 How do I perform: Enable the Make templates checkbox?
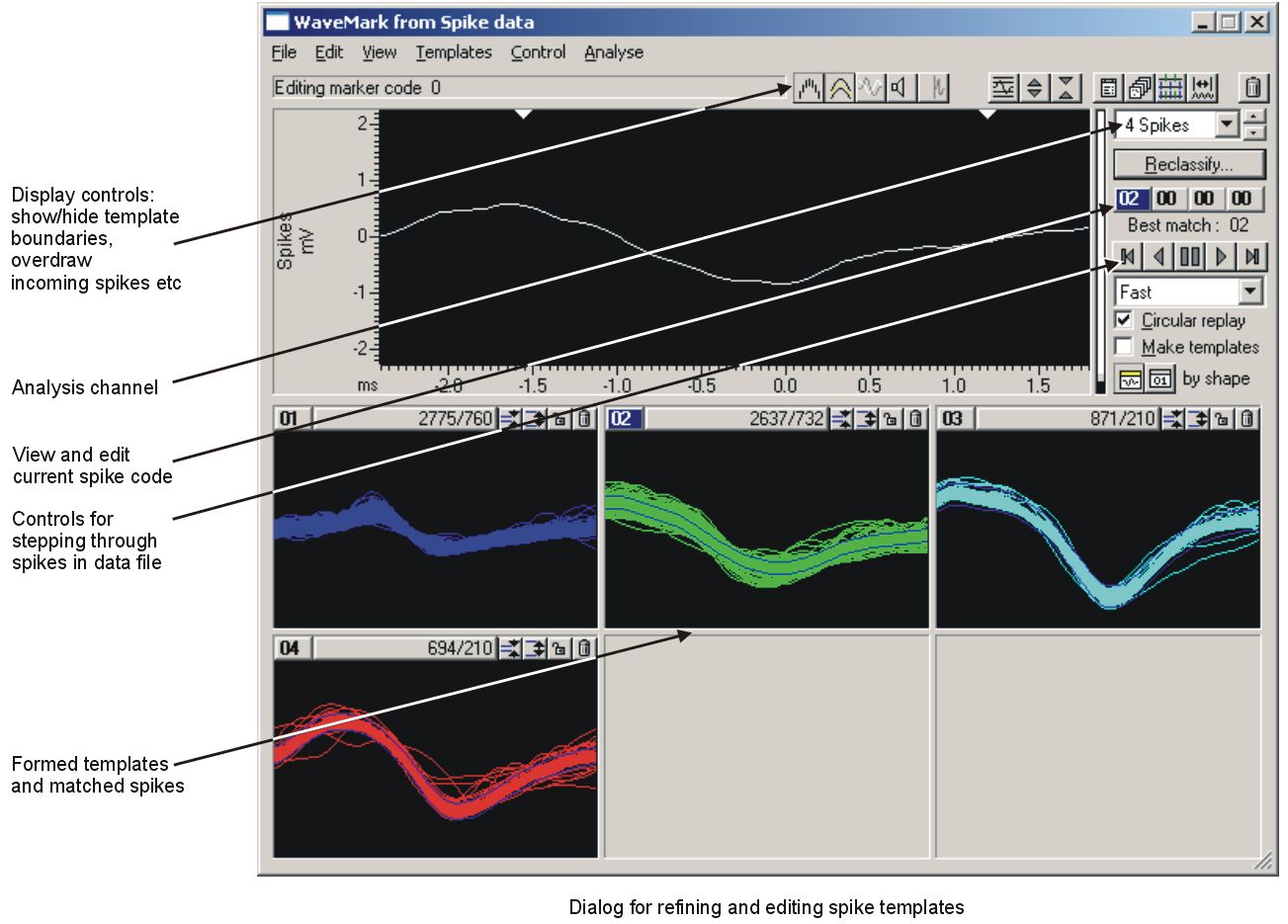point(1123,346)
